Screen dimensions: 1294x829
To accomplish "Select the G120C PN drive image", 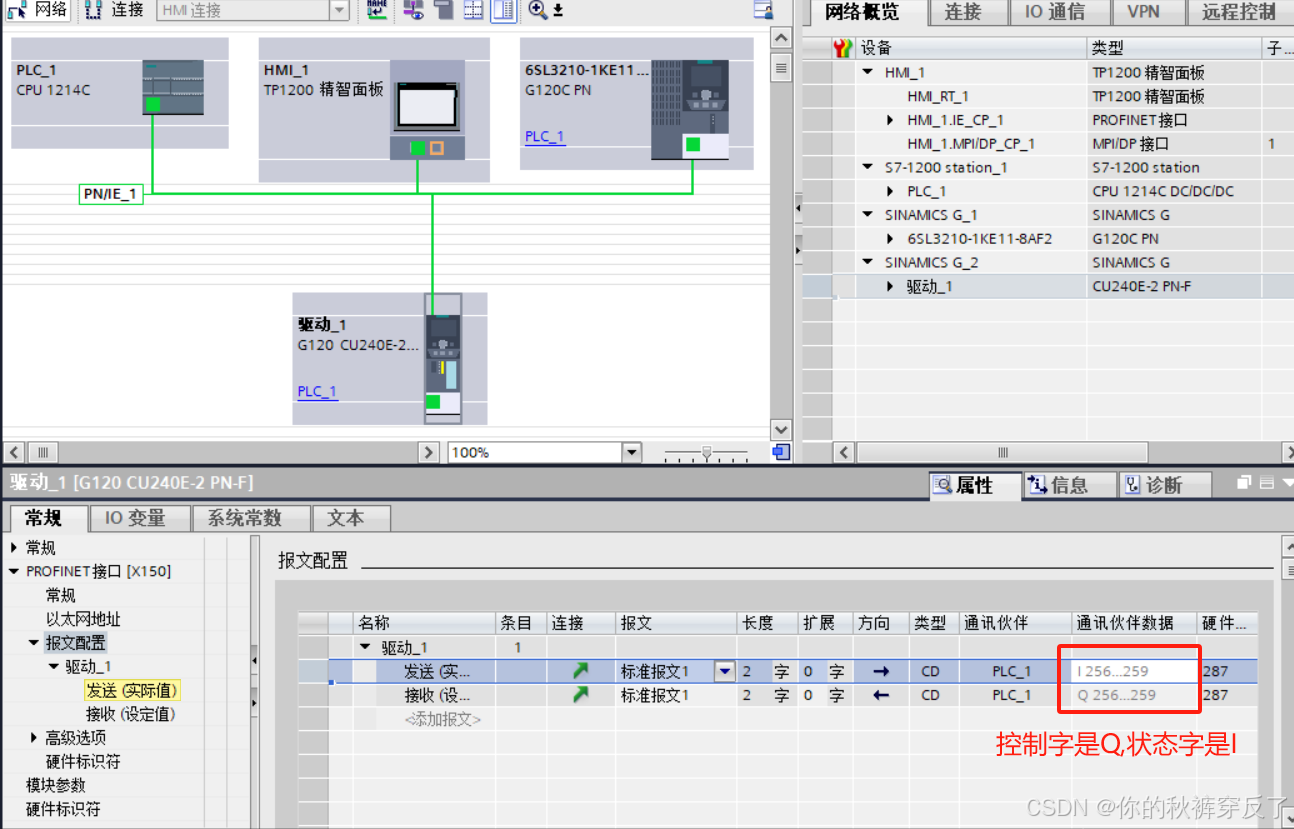I will pos(690,108).
